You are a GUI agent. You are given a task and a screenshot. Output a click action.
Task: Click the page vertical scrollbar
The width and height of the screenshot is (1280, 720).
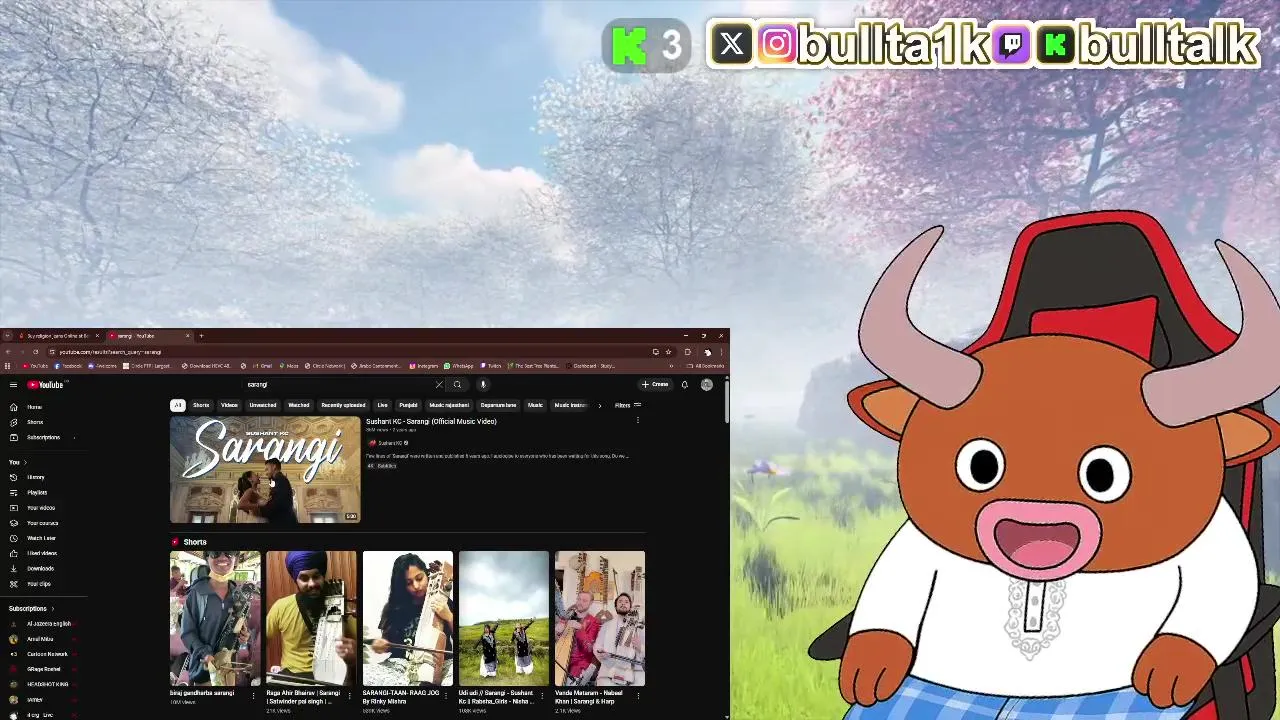tap(727, 400)
